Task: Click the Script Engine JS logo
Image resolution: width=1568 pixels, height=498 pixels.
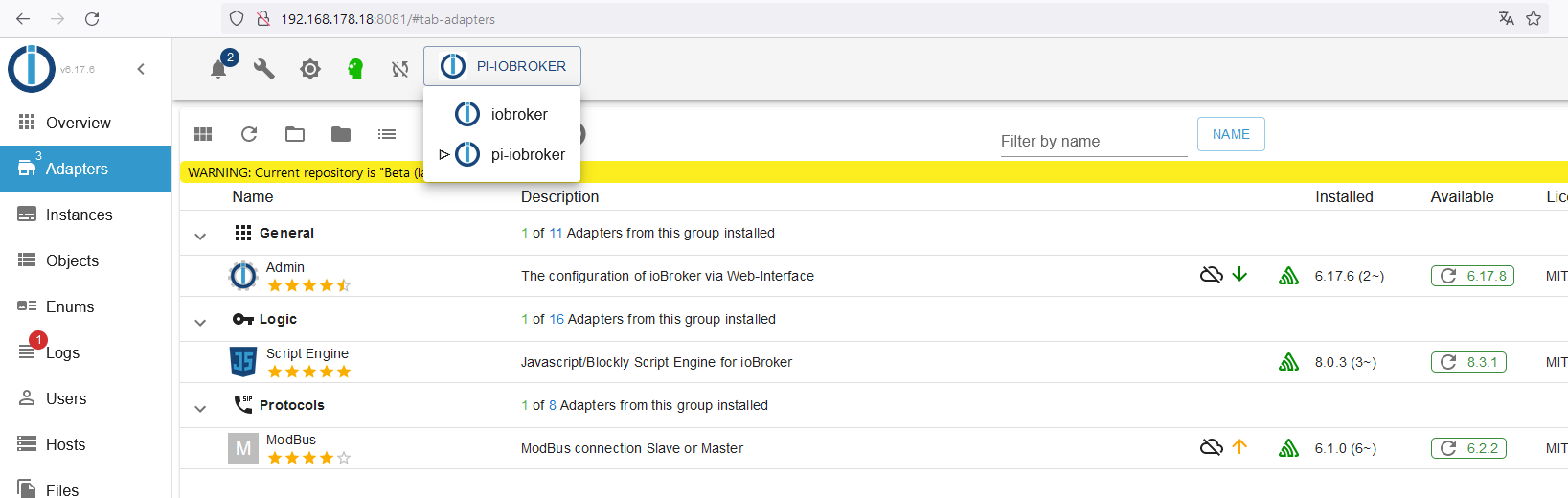Action: click(243, 362)
